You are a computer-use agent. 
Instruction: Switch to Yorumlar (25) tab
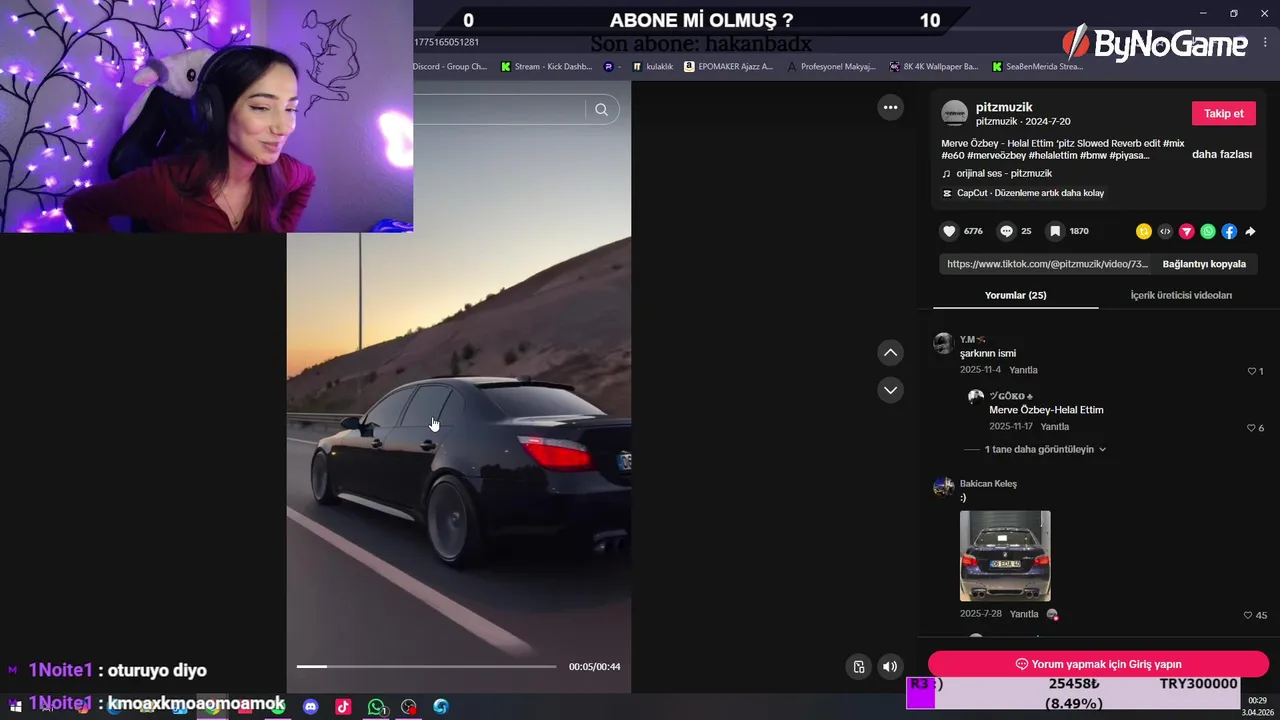(x=1015, y=295)
